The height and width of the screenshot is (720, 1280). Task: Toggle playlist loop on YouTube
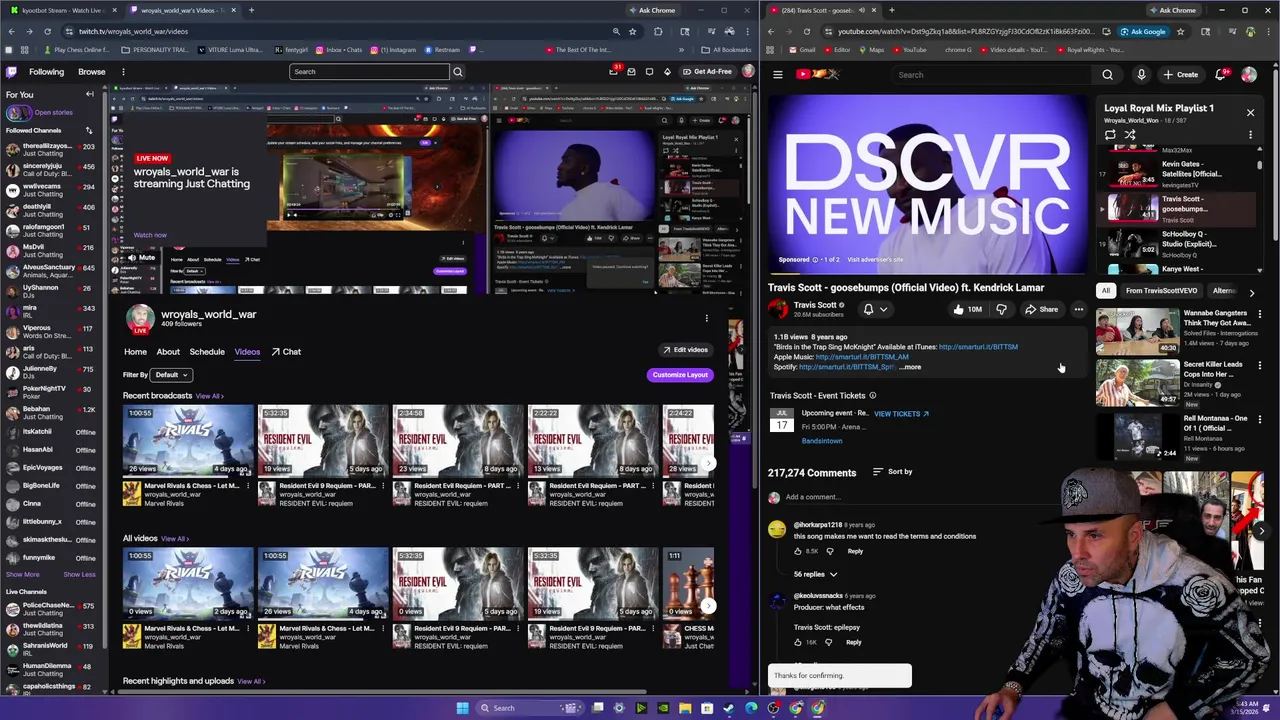(1110, 135)
